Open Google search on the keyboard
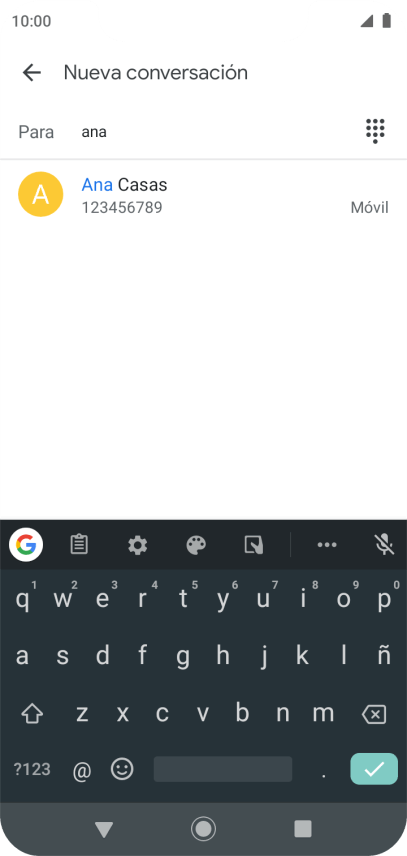407x856 pixels. (x=26, y=545)
